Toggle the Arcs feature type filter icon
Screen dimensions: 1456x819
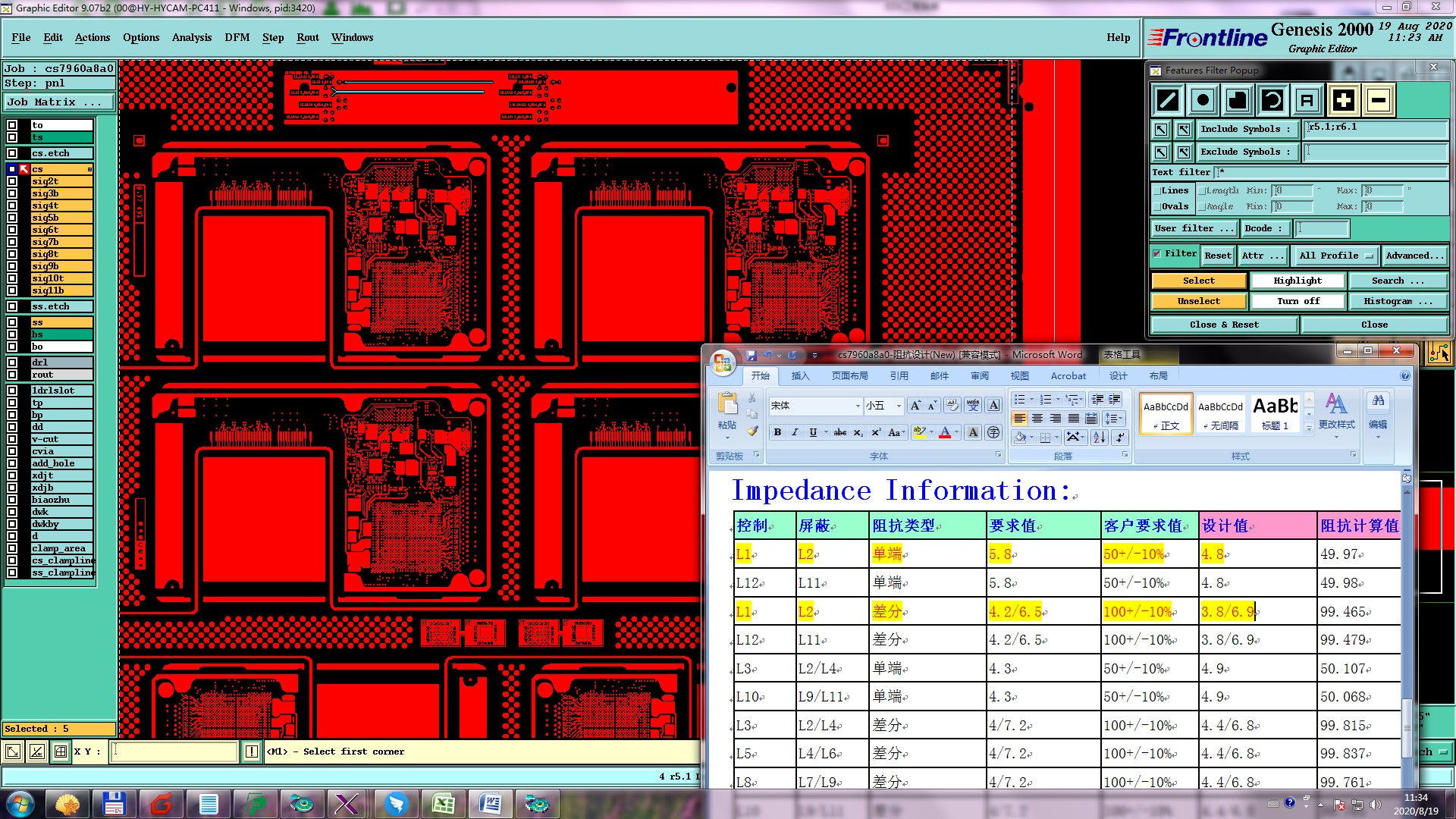[x=1272, y=100]
